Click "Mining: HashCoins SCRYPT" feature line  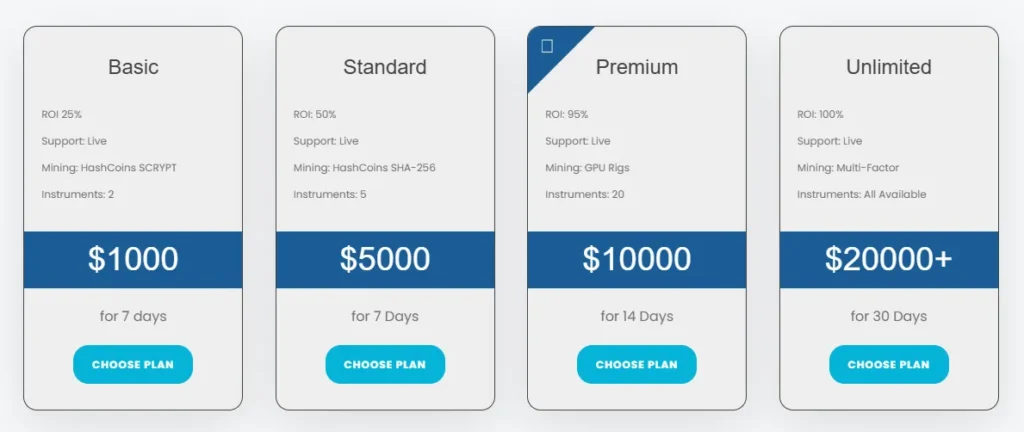pyautogui.click(x=109, y=168)
